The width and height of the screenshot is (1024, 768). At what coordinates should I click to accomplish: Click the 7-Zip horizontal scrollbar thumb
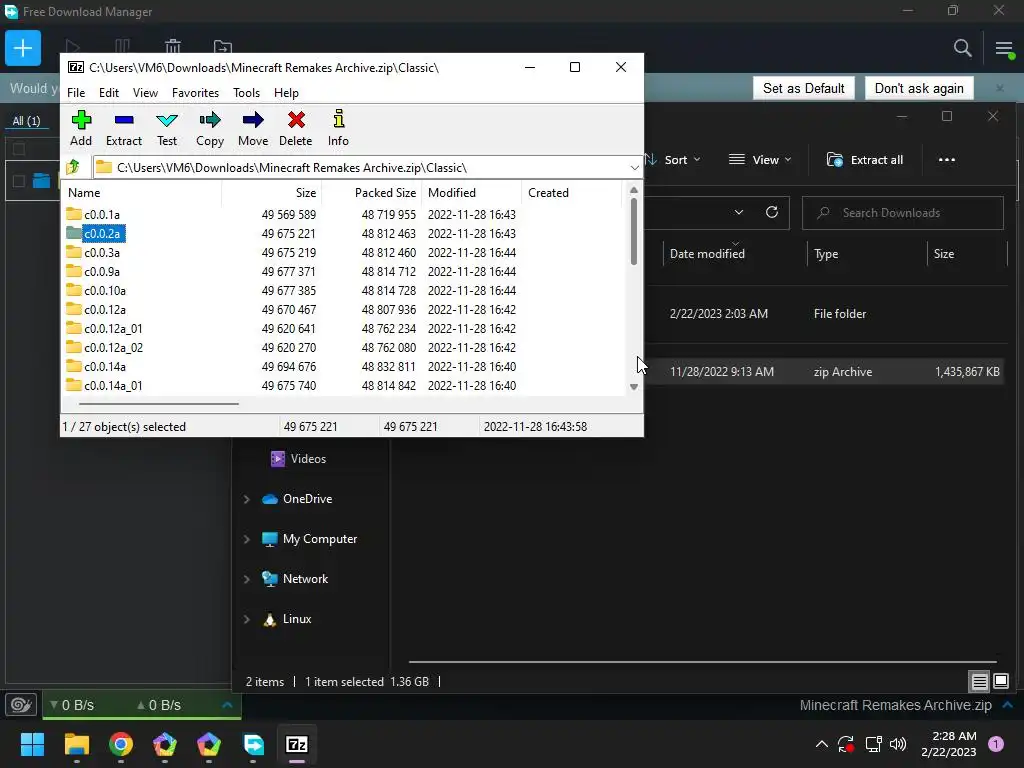pos(159,404)
